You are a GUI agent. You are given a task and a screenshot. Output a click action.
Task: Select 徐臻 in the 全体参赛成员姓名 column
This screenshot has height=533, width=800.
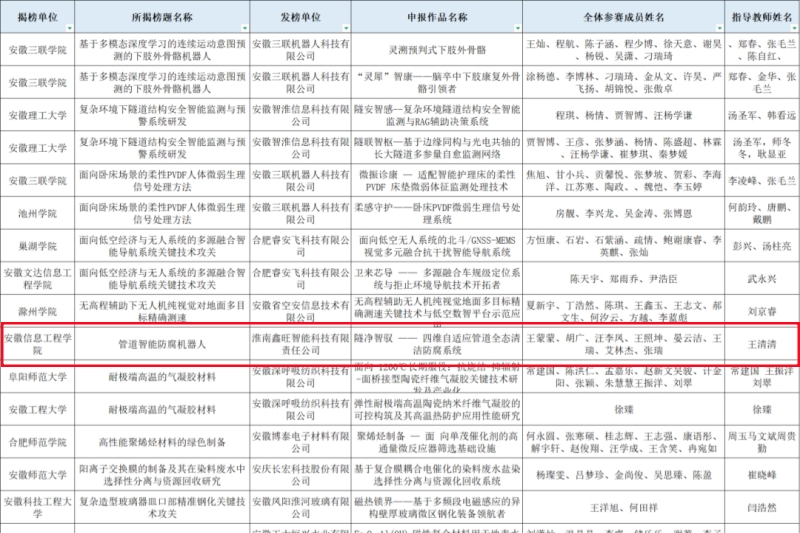pyautogui.click(x=623, y=409)
